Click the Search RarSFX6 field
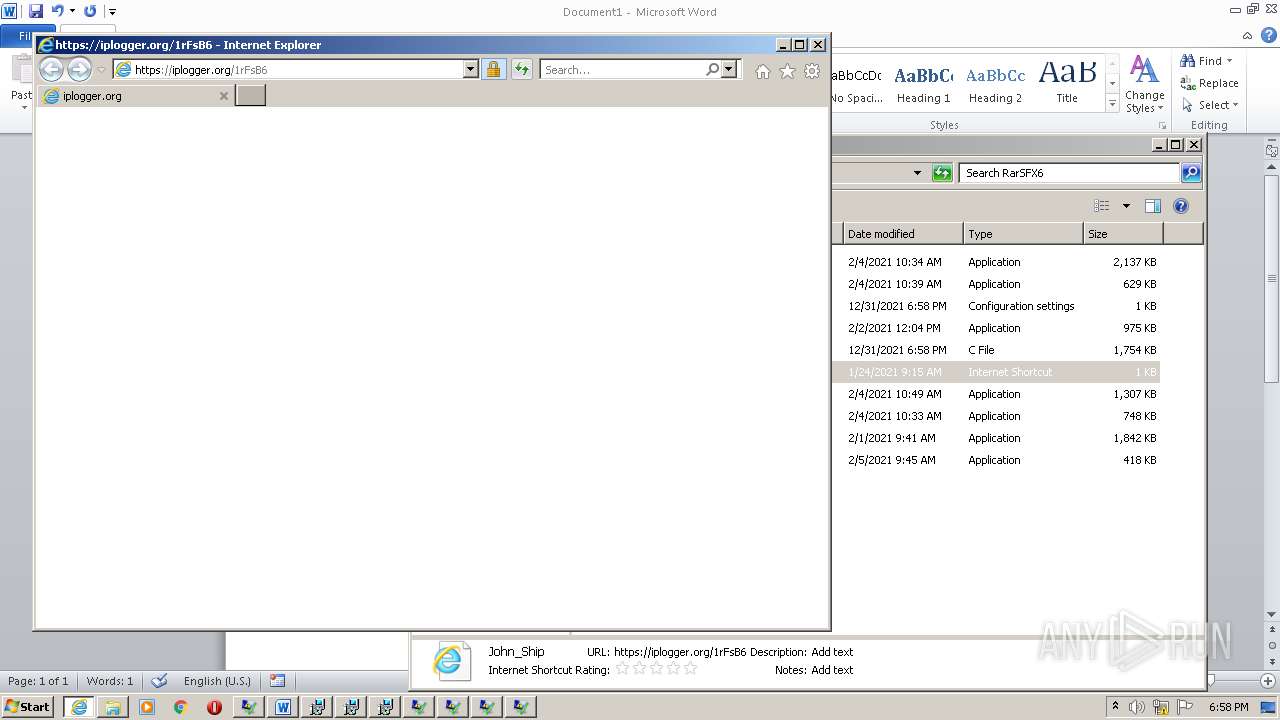 1069,173
